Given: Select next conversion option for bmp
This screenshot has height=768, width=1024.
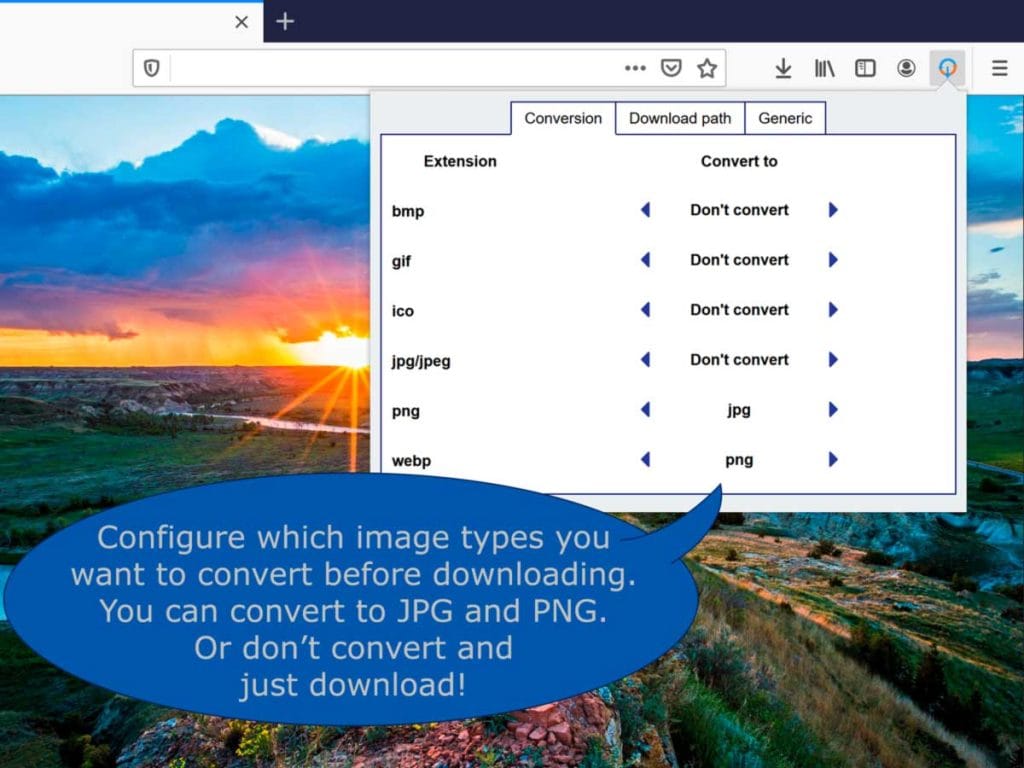Looking at the screenshot, I should point(833,210).
